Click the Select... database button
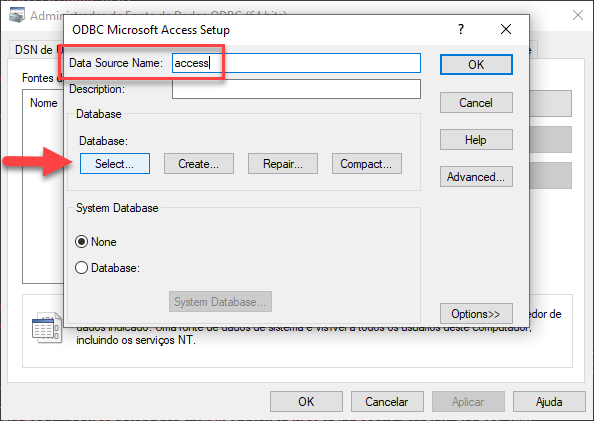 point(115,164)
